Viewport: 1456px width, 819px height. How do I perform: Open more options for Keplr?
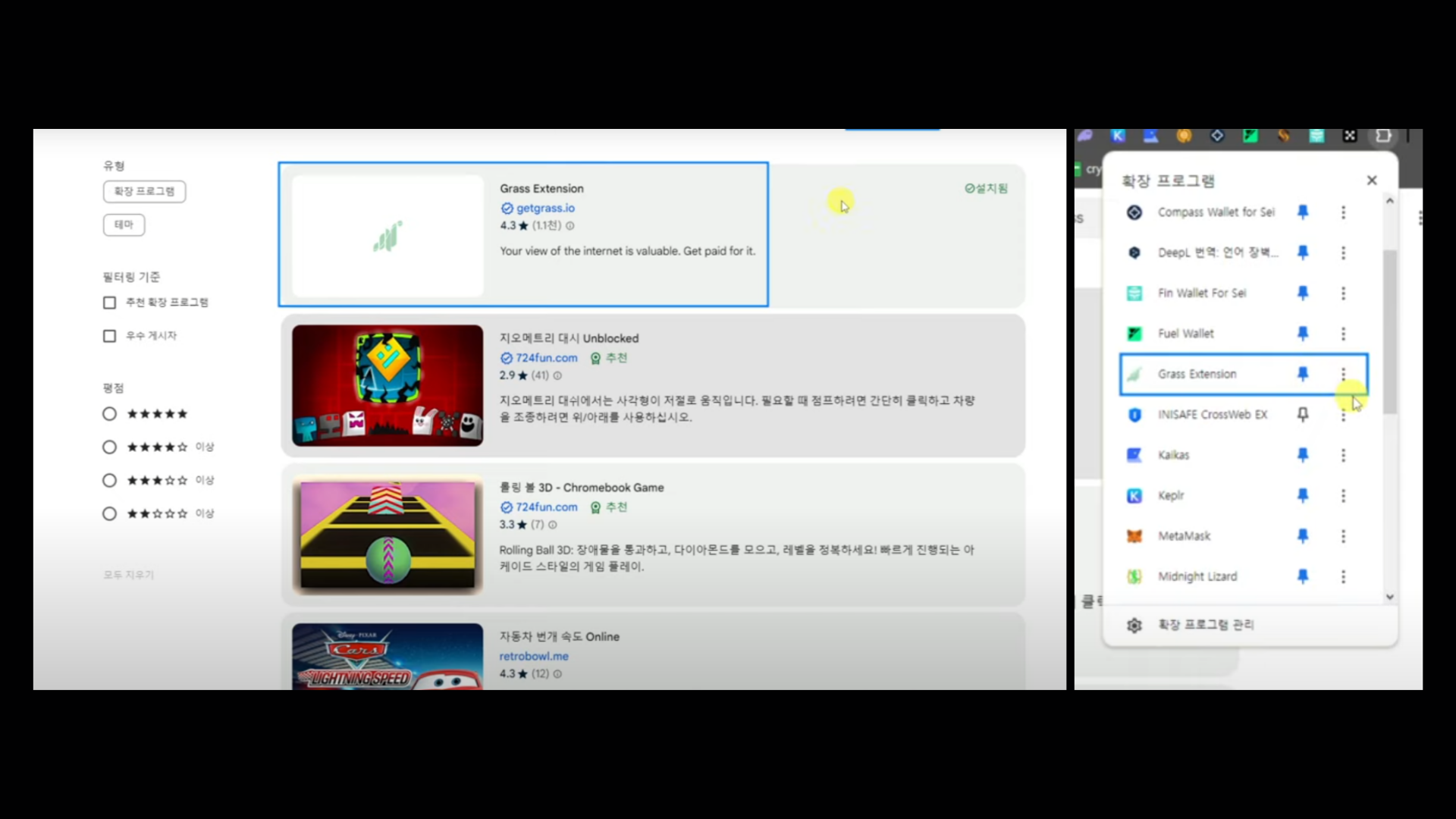coord(1343,495)
